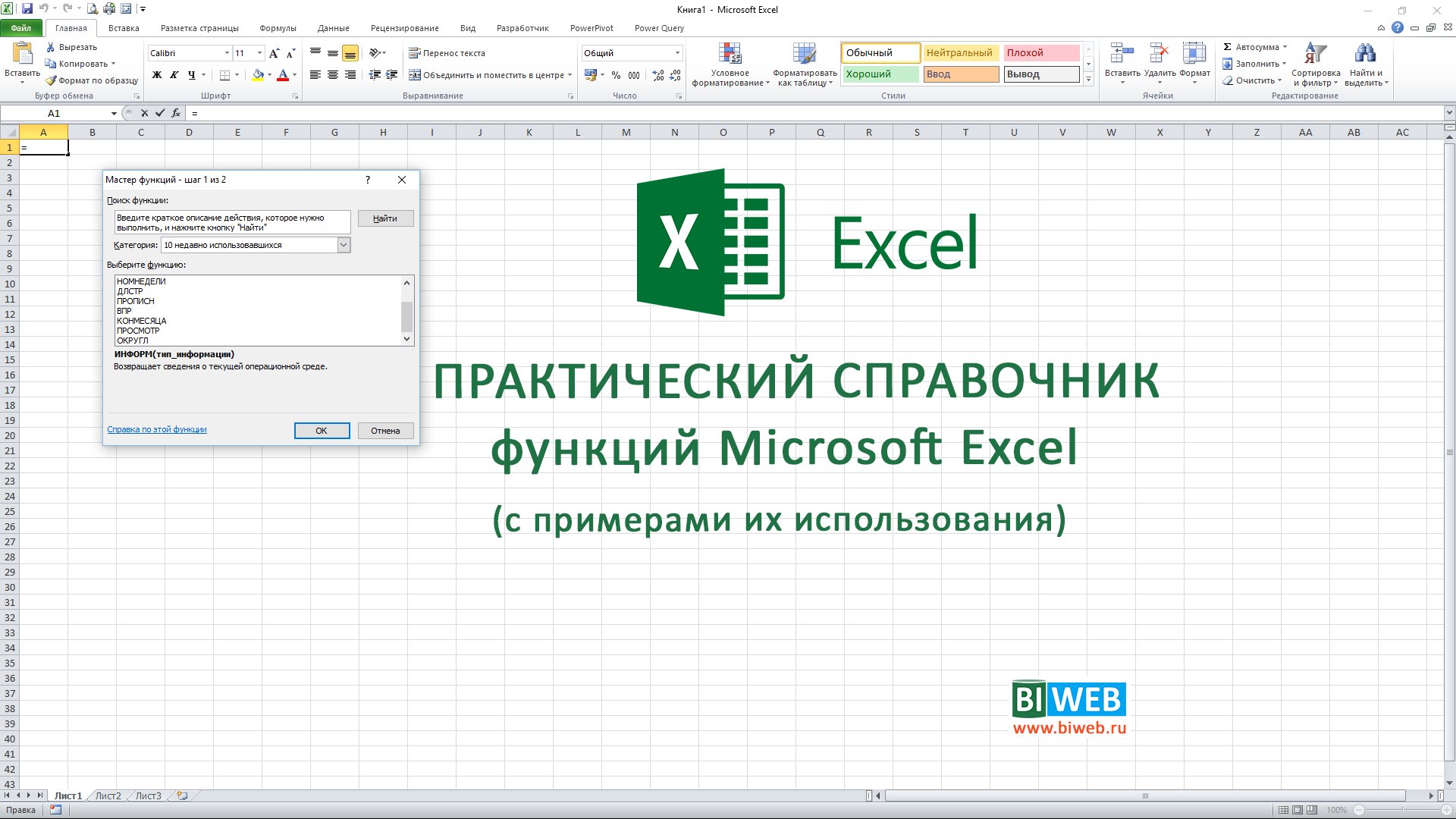
Task: Redo the last undone action
Action: 67,9
